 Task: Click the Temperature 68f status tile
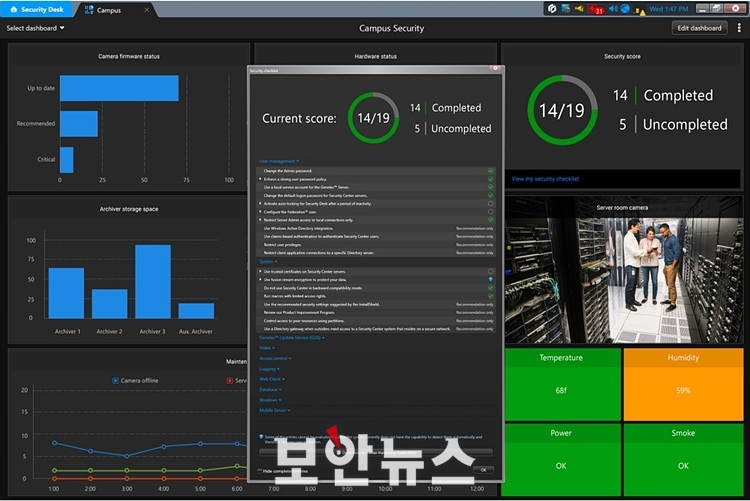click(x=561, y=384)
